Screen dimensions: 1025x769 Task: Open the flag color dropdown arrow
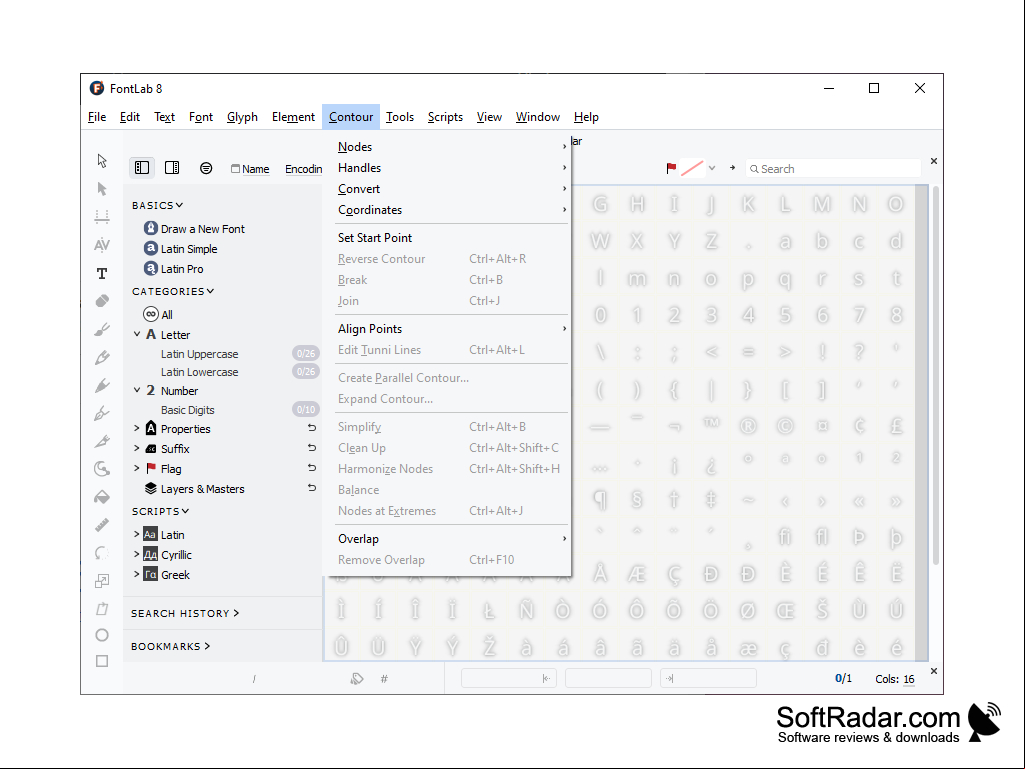[712, 169]
